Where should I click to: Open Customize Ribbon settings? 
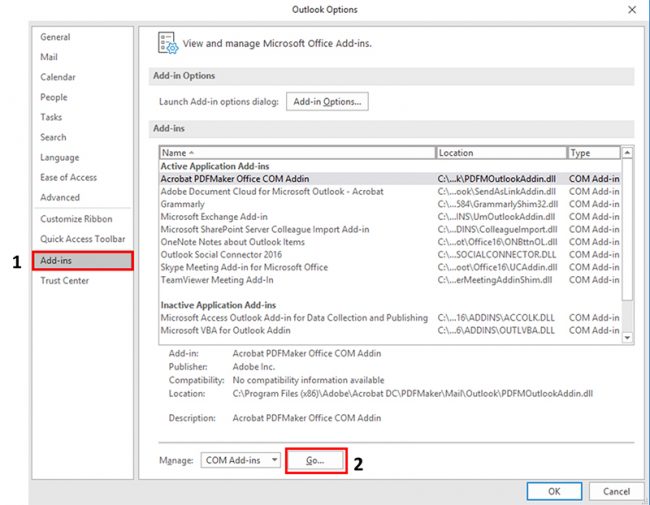click(x=76, y=219)
